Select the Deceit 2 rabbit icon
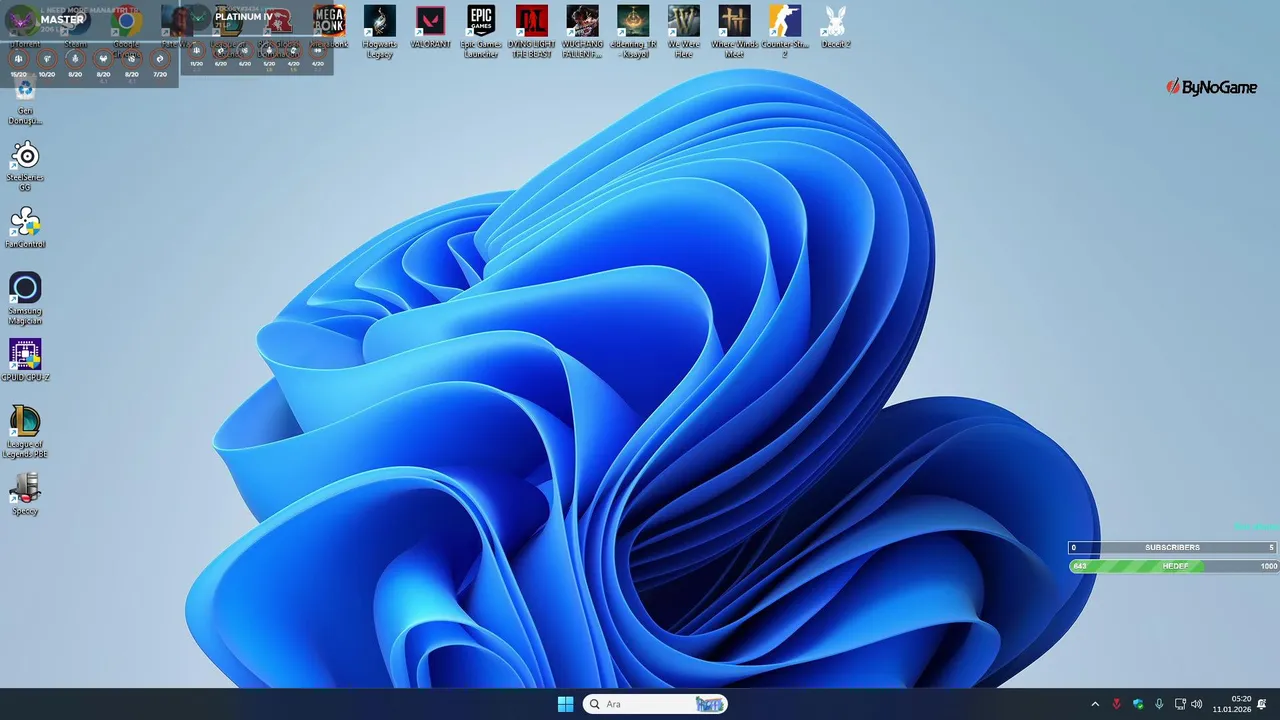This screenshot has height=720, width=1280. pos(835,27)
